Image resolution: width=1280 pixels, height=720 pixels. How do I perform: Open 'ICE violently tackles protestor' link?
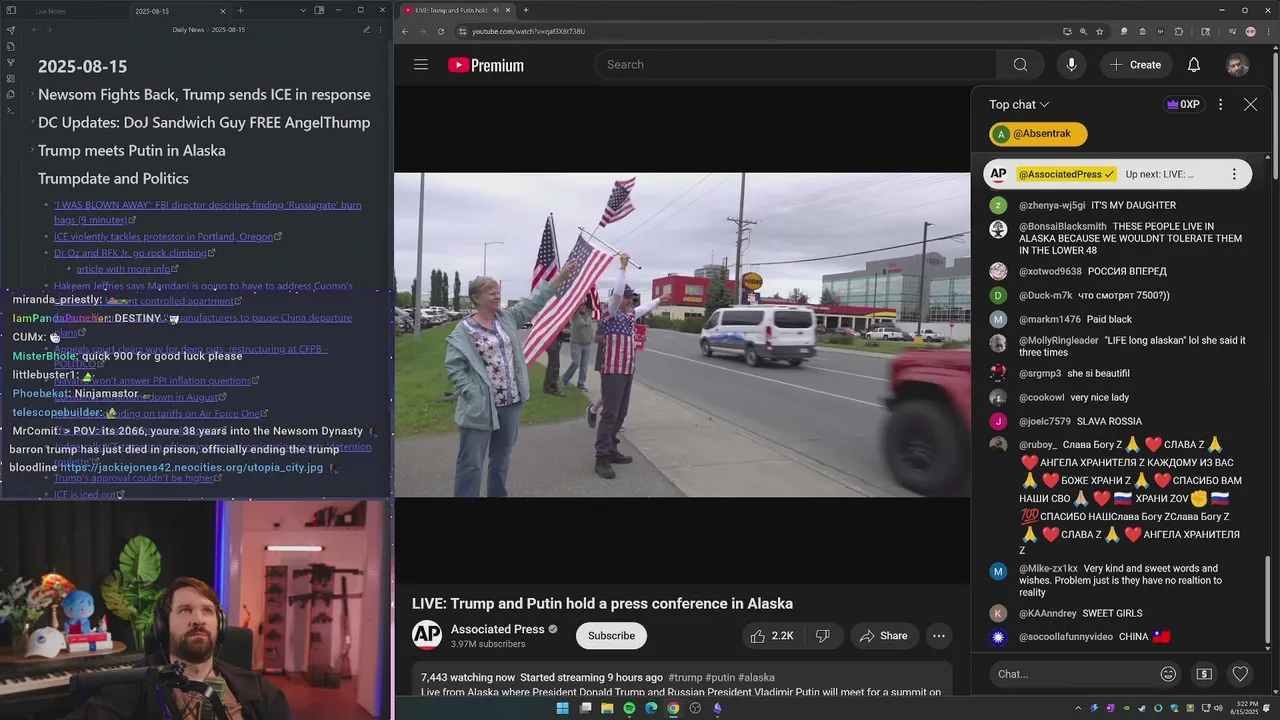[x=164, y=237]
